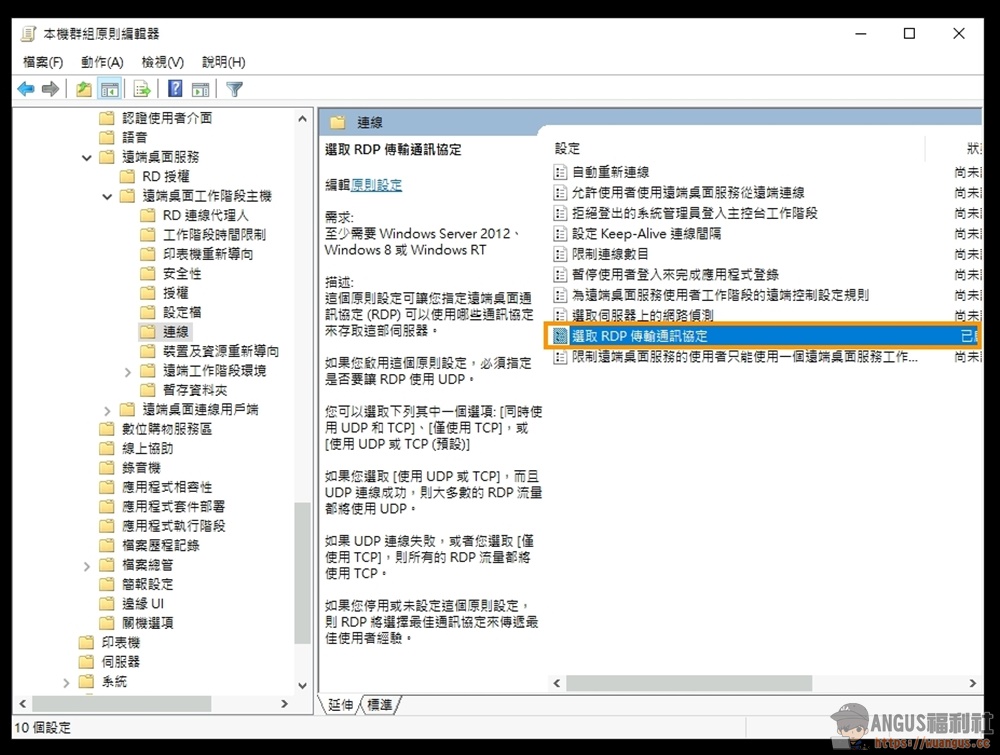Open the 檔案(F) menu
Viewport: 1000px width, 755px height.
click(x=43, y=62)
